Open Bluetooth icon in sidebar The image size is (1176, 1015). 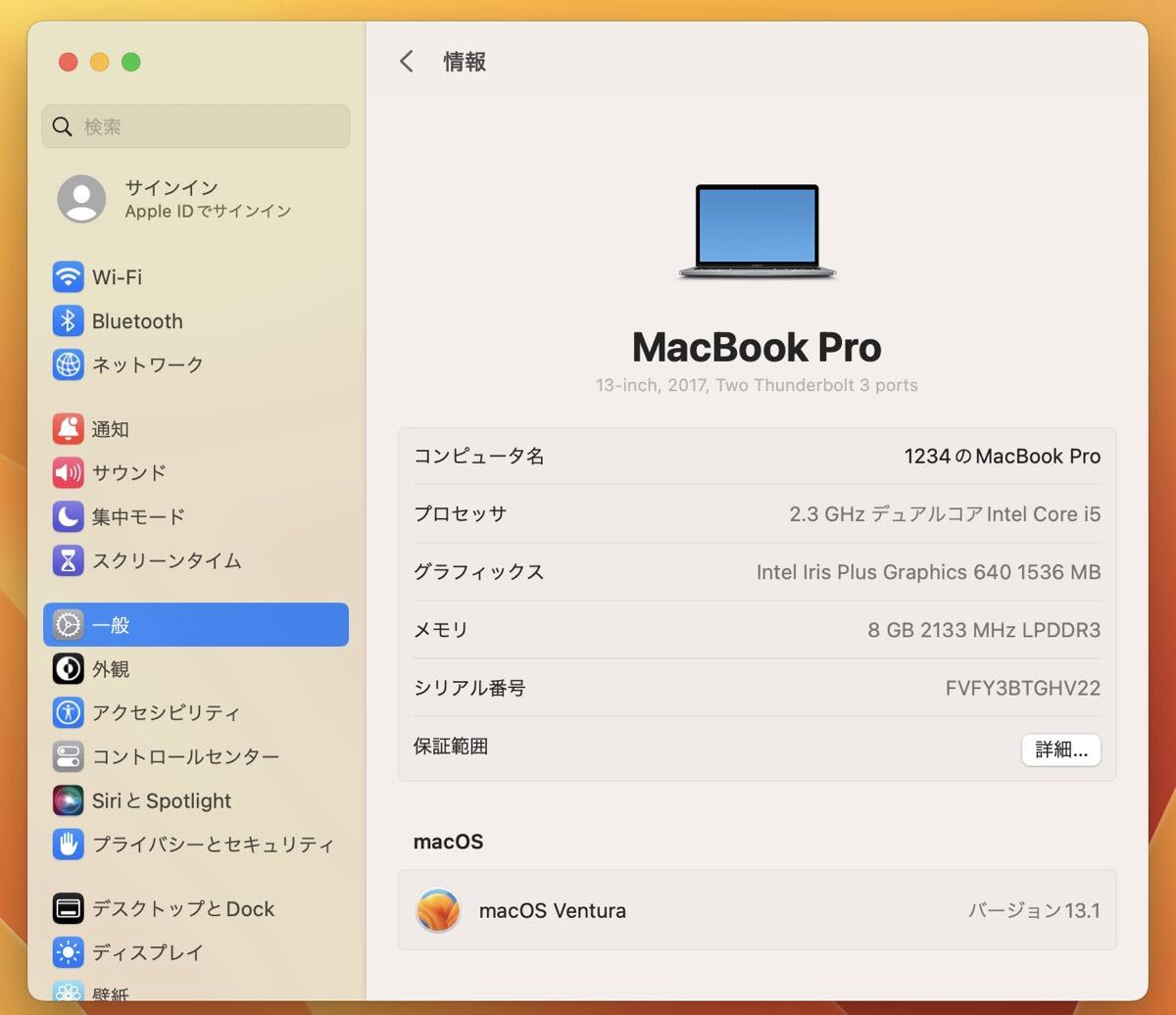click(x=68, y=321)
